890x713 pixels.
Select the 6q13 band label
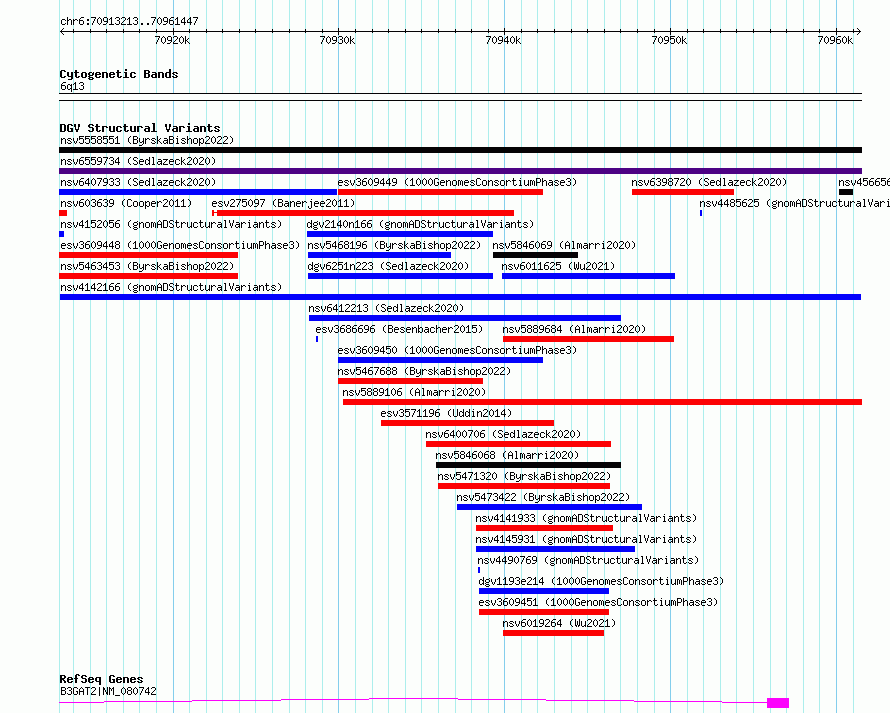coord(72,86)
